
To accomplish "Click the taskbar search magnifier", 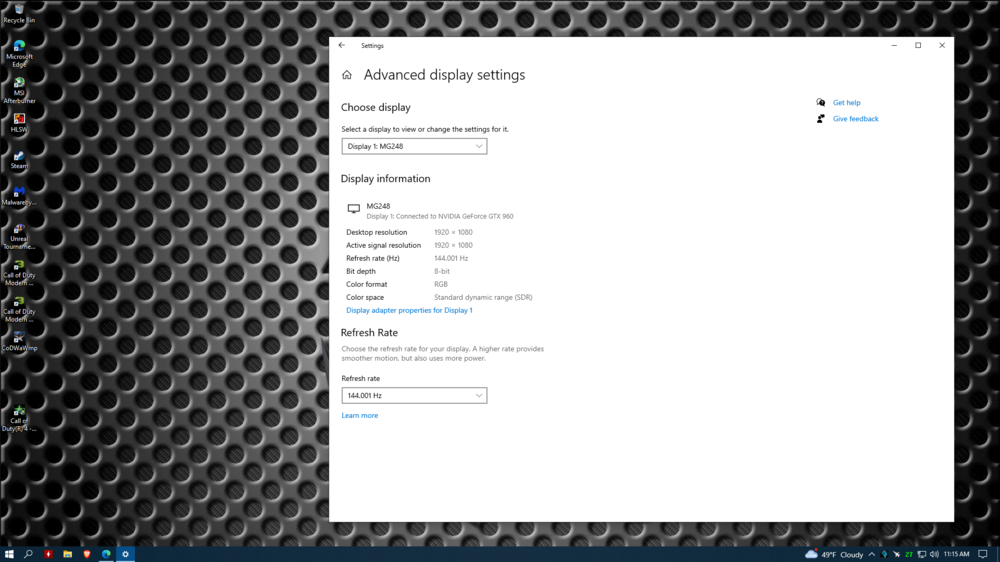I will (x=28, y=554).
